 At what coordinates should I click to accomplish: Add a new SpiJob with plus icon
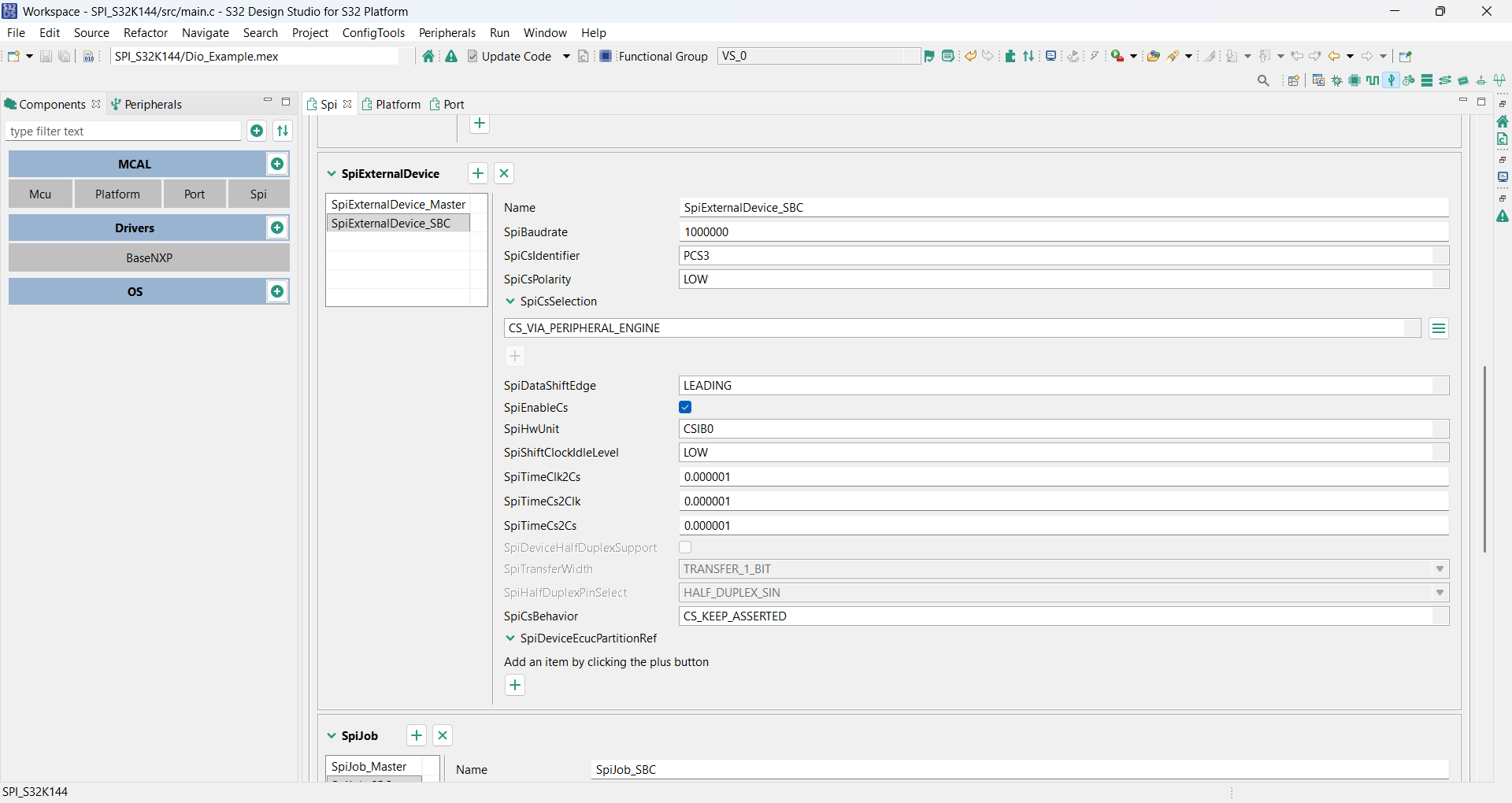[417, 735]
